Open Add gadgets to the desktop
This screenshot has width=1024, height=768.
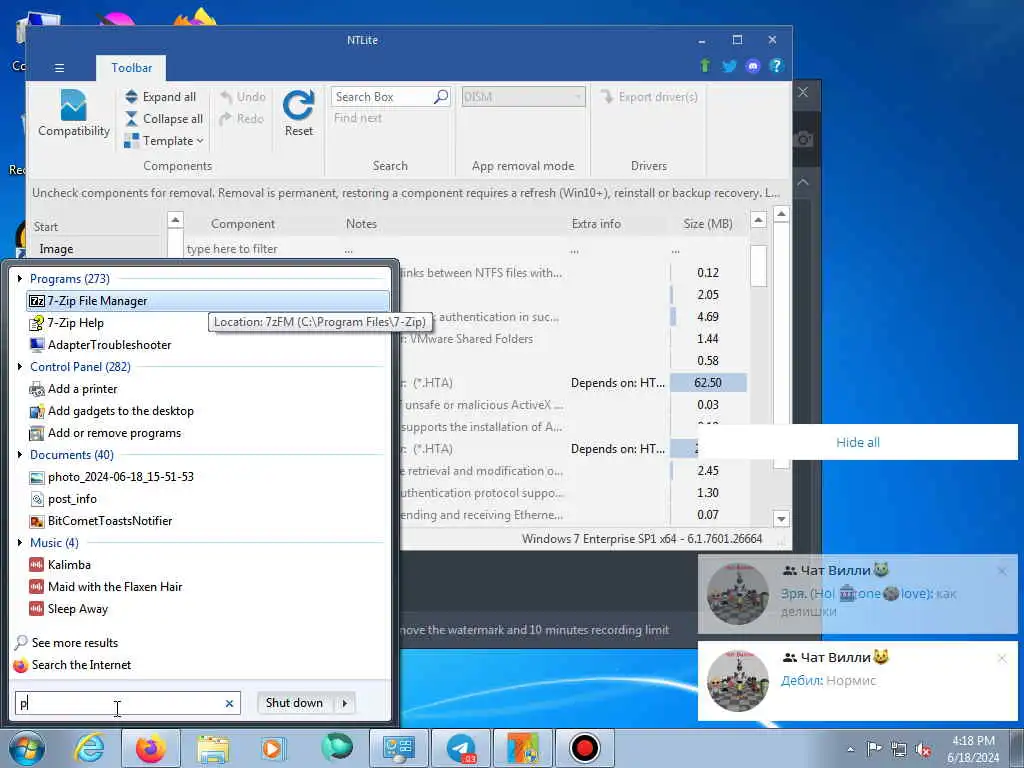tap(112, 411)
